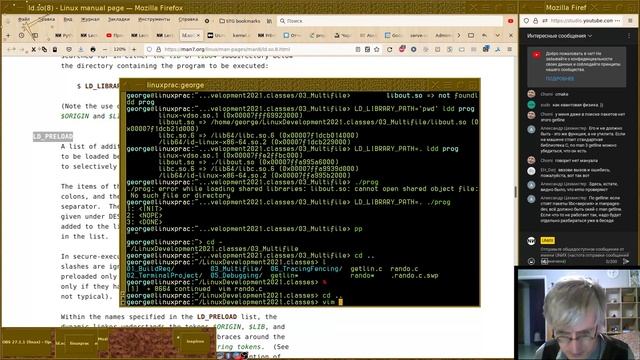Open the Инструменты menu
The image size is (640, 360).
[154, 20]
